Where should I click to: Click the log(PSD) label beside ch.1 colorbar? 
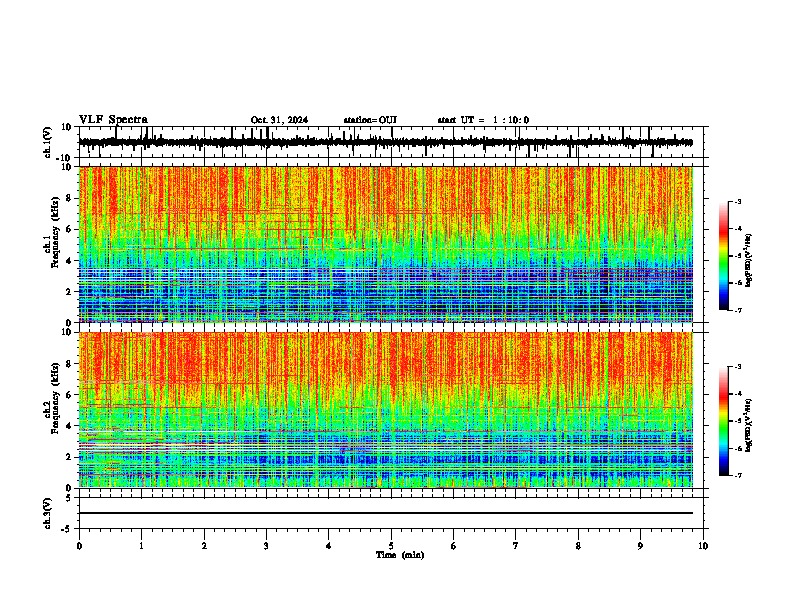click(748, 261)
